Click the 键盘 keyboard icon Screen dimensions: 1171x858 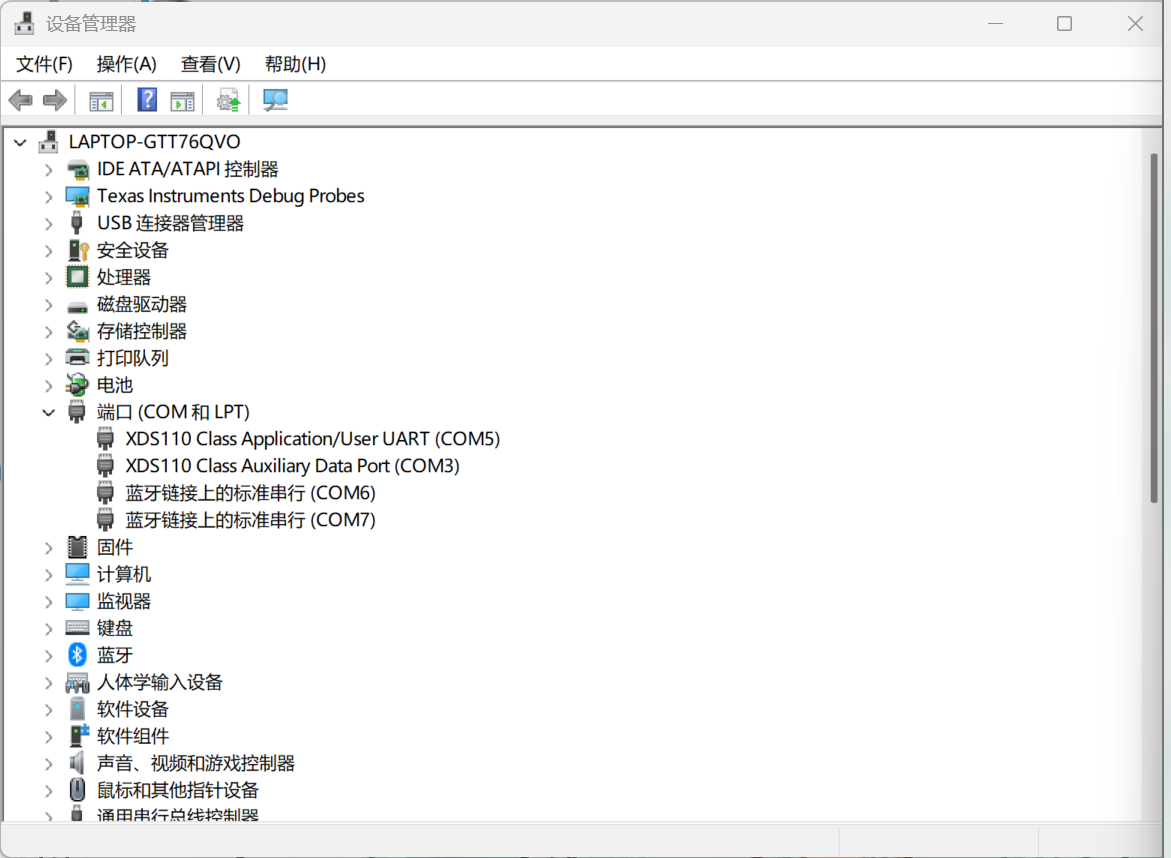(x=77, y=628)
